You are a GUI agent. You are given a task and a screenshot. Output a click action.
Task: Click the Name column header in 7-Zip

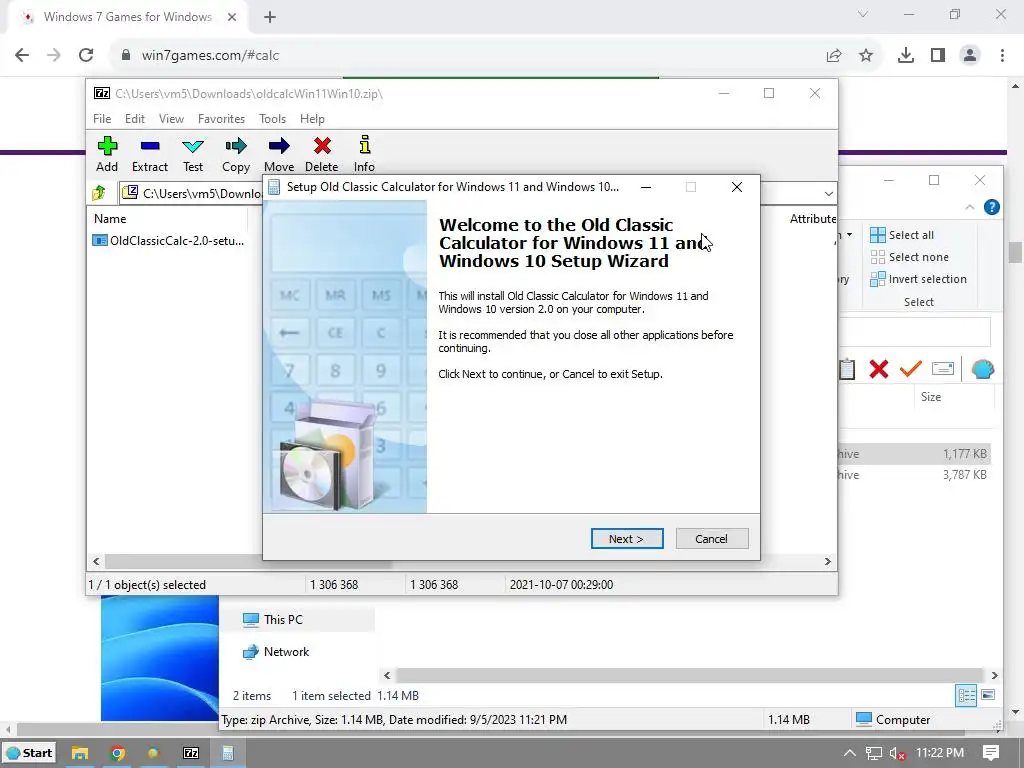tap(110, 219)
